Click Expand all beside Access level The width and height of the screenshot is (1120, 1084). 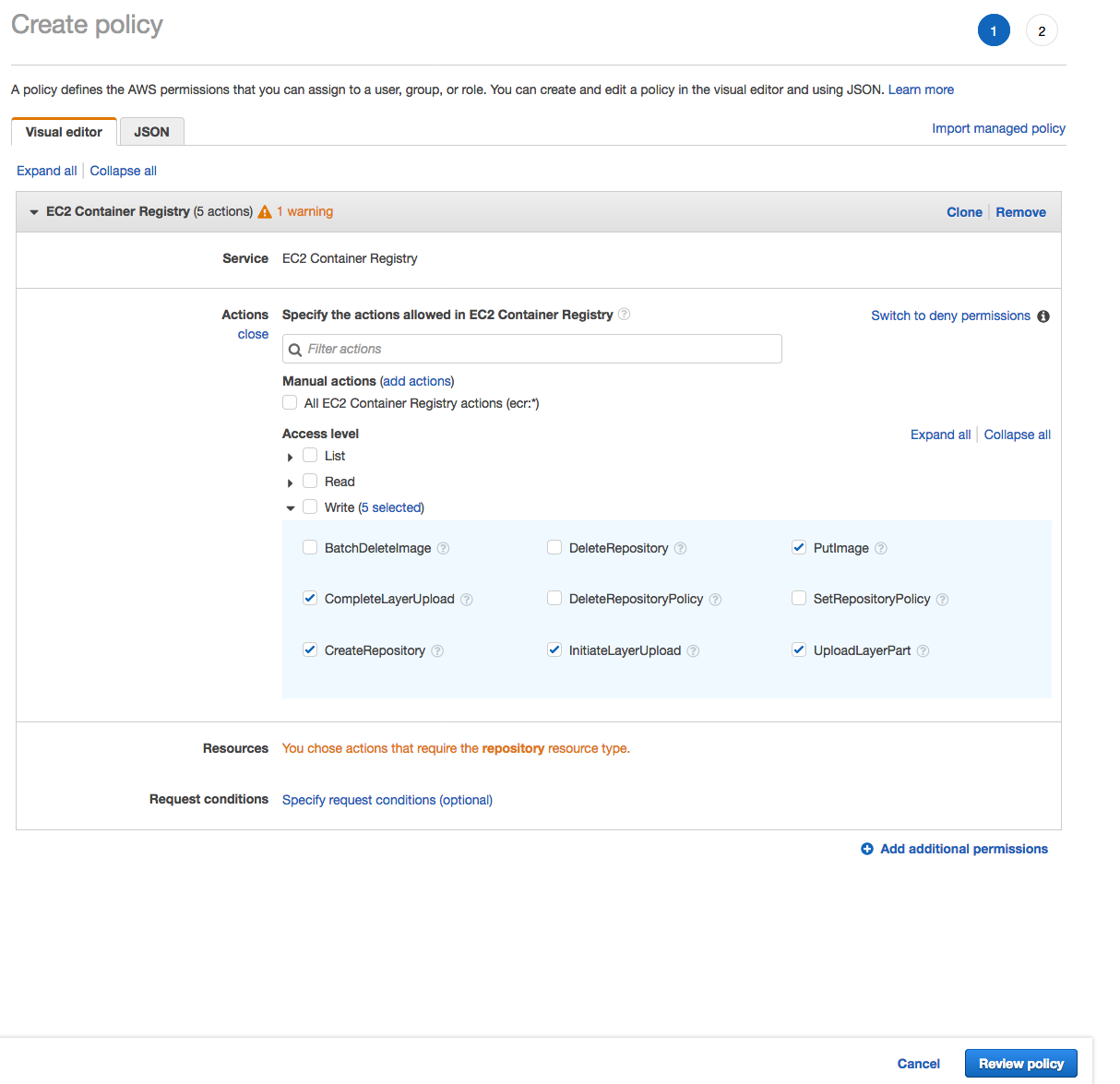point(940,435)
